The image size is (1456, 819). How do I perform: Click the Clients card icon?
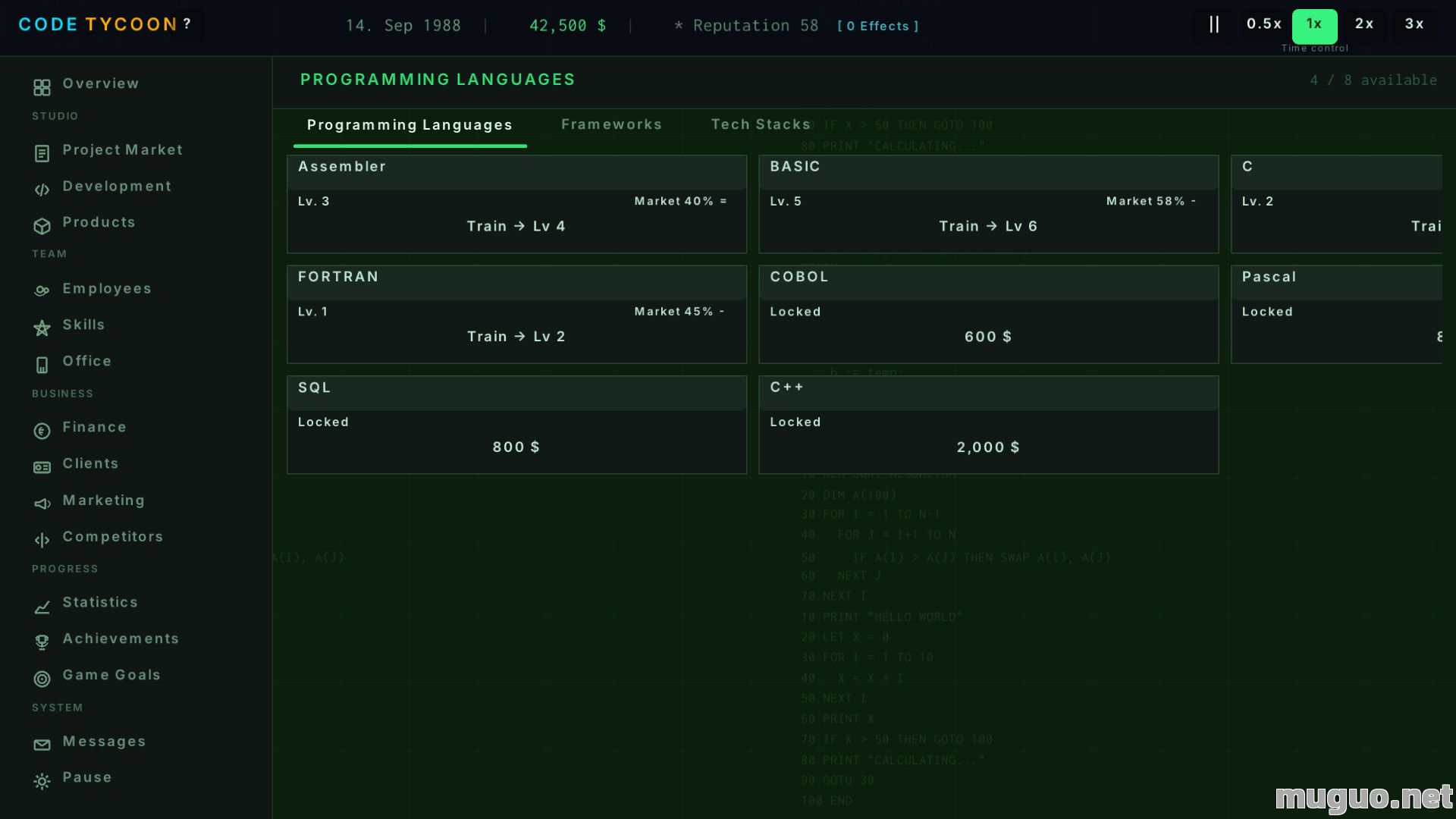tap(42, 467)
